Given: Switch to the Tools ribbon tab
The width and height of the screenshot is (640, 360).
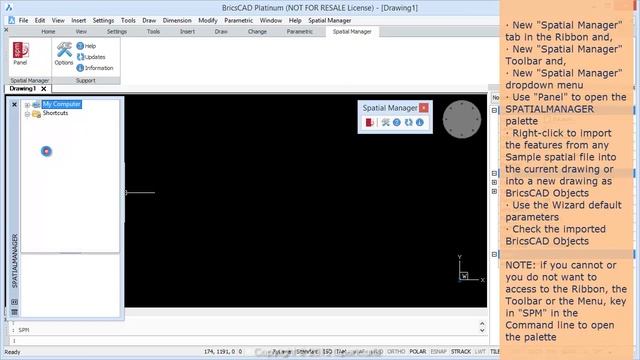Looking at the screenshot, I should coord(153,31).
